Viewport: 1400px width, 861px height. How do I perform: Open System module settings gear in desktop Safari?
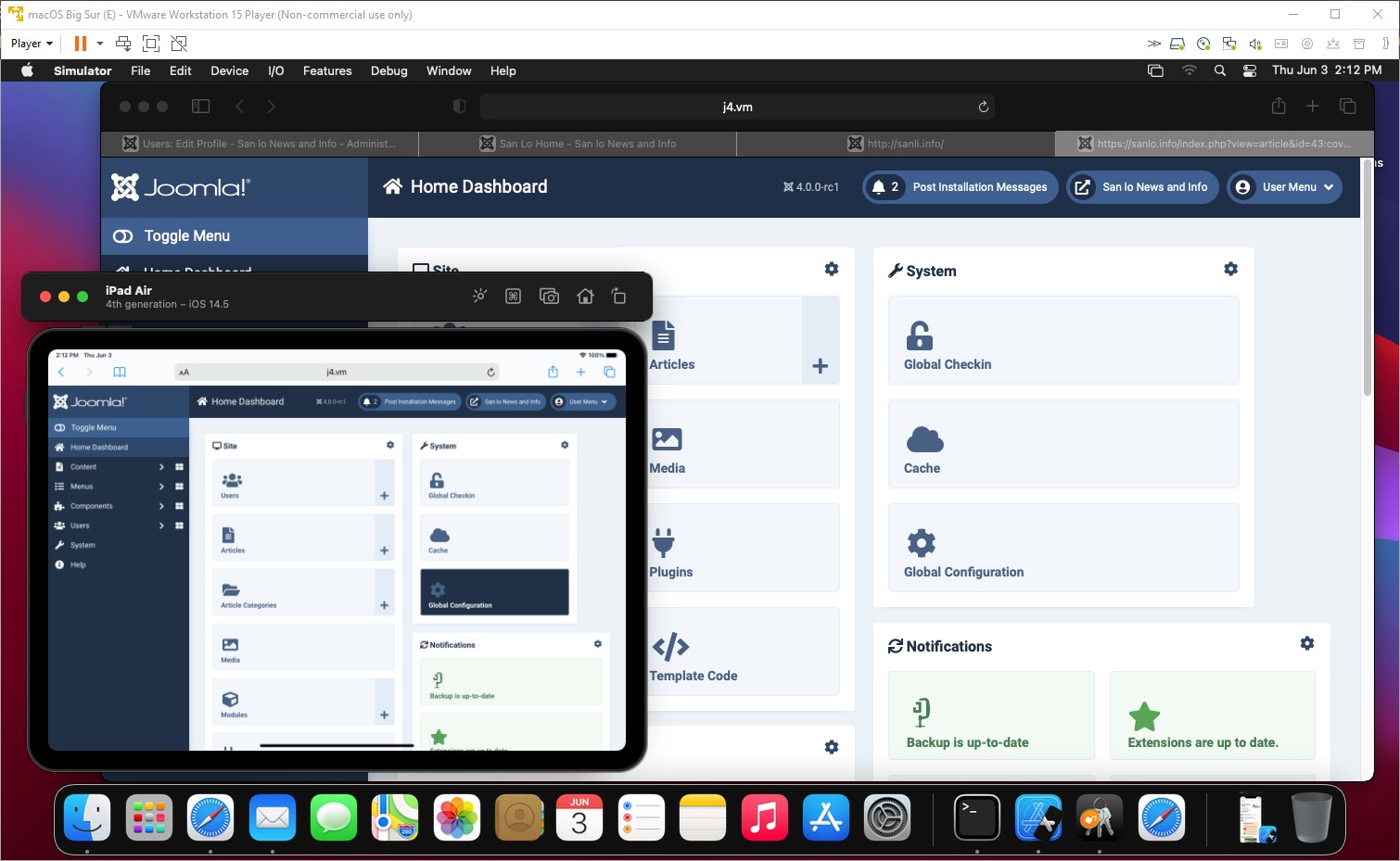click(x=1230, y=269)
